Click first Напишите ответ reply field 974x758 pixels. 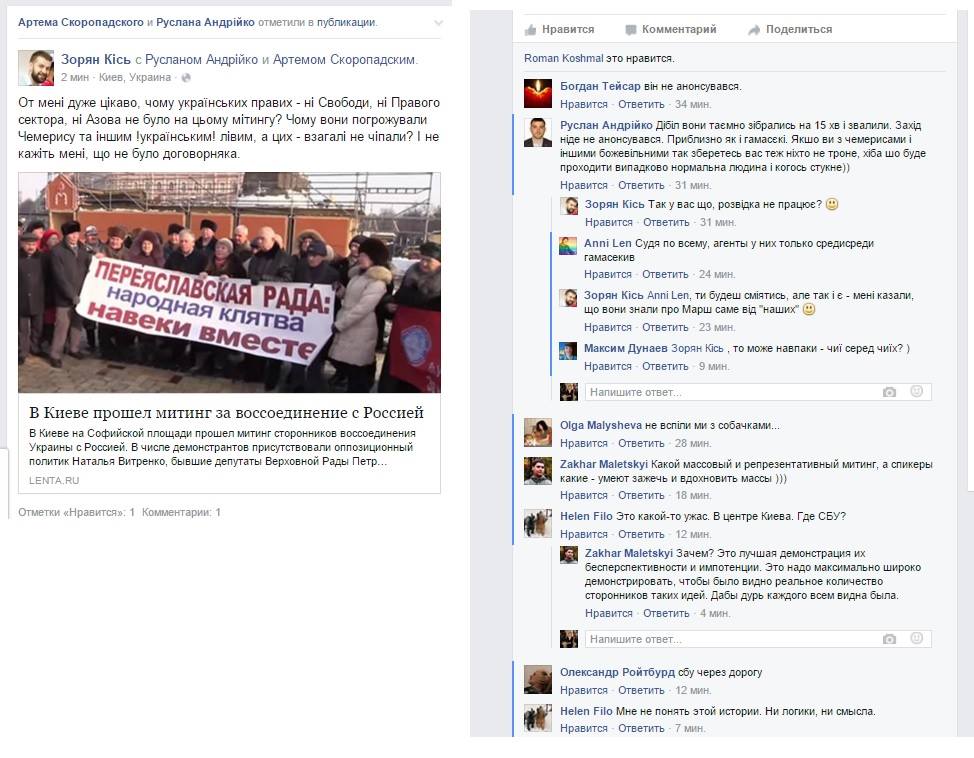click(733, 392)
